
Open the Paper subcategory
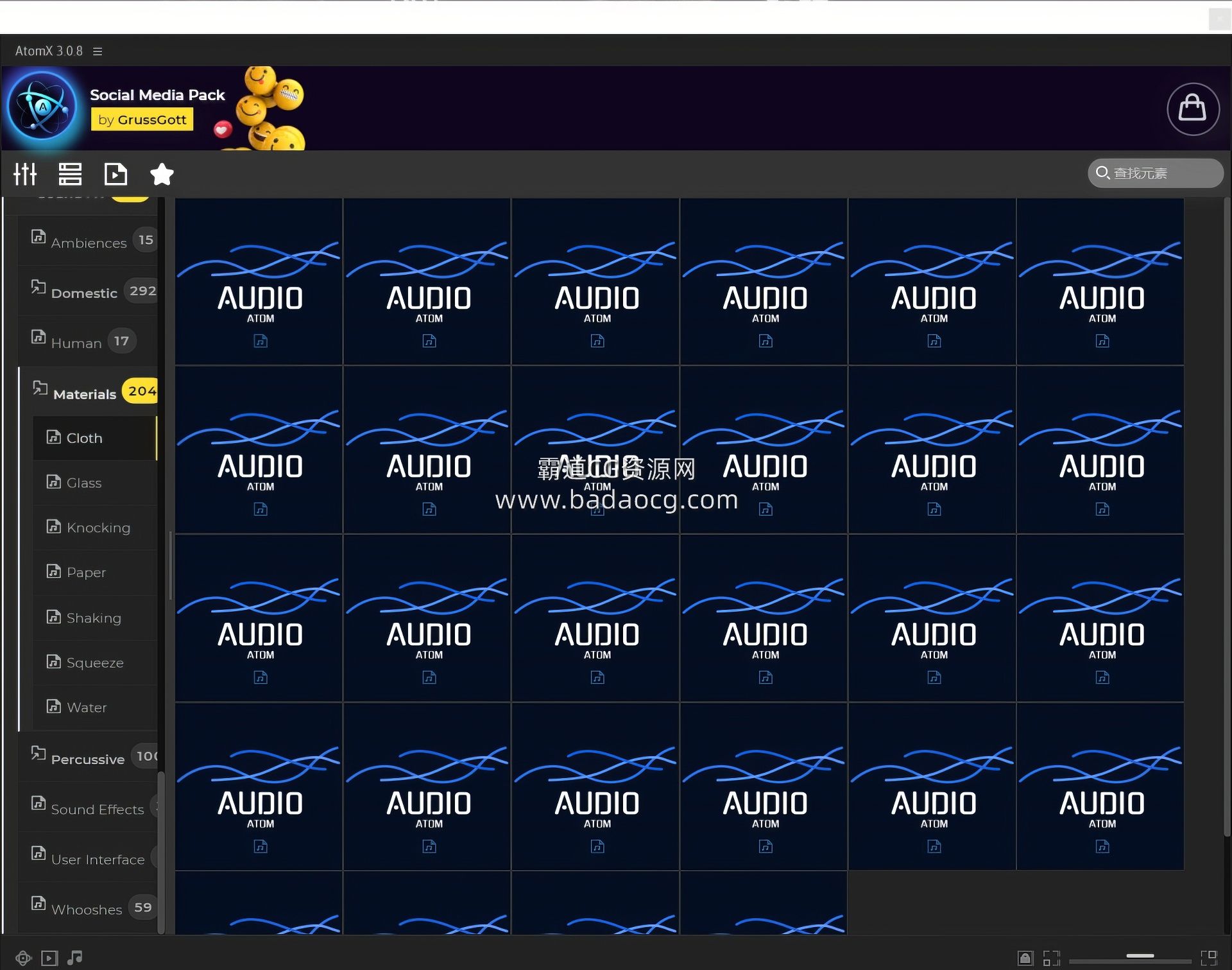coord(95,572)
